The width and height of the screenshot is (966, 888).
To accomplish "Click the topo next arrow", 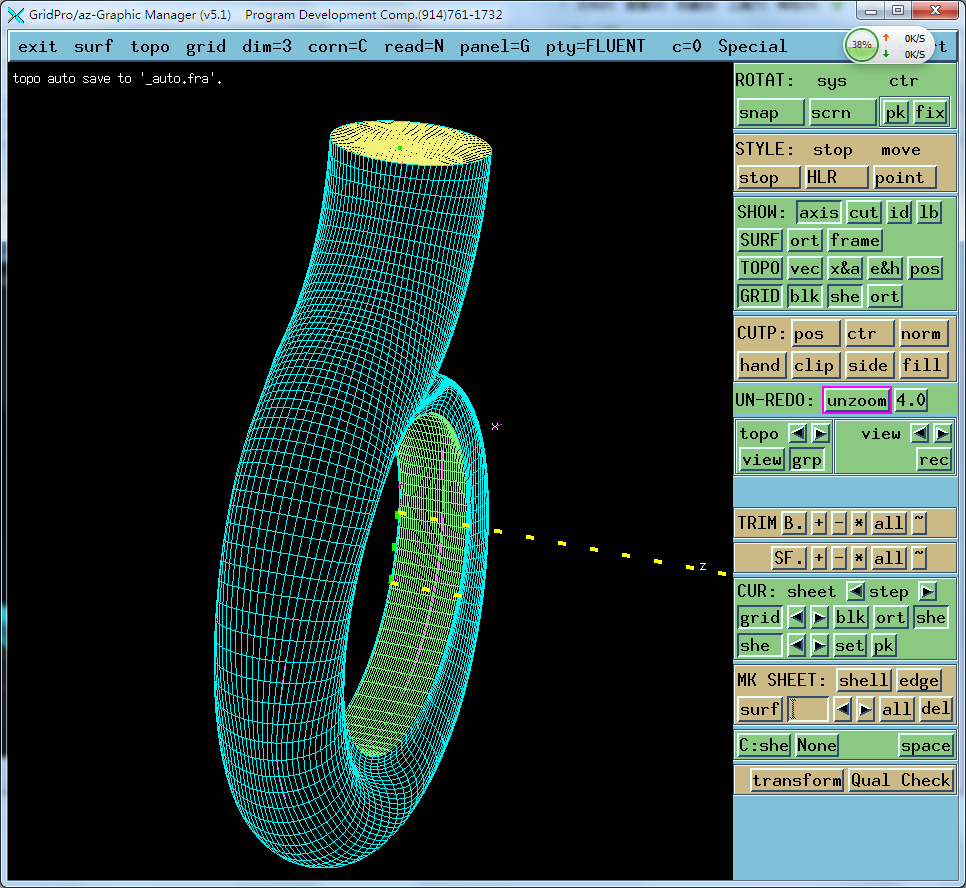I will click(820, 433).
